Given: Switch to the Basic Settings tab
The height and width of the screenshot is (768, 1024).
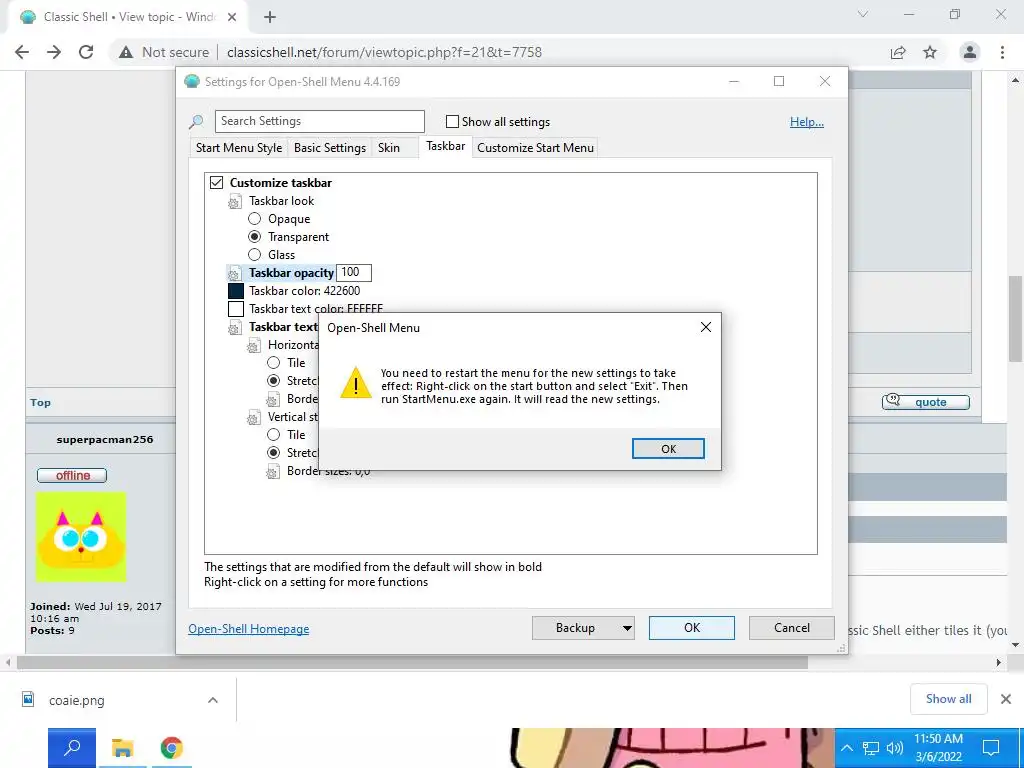Looking at the screenshot, I should (x=330, y=148).
